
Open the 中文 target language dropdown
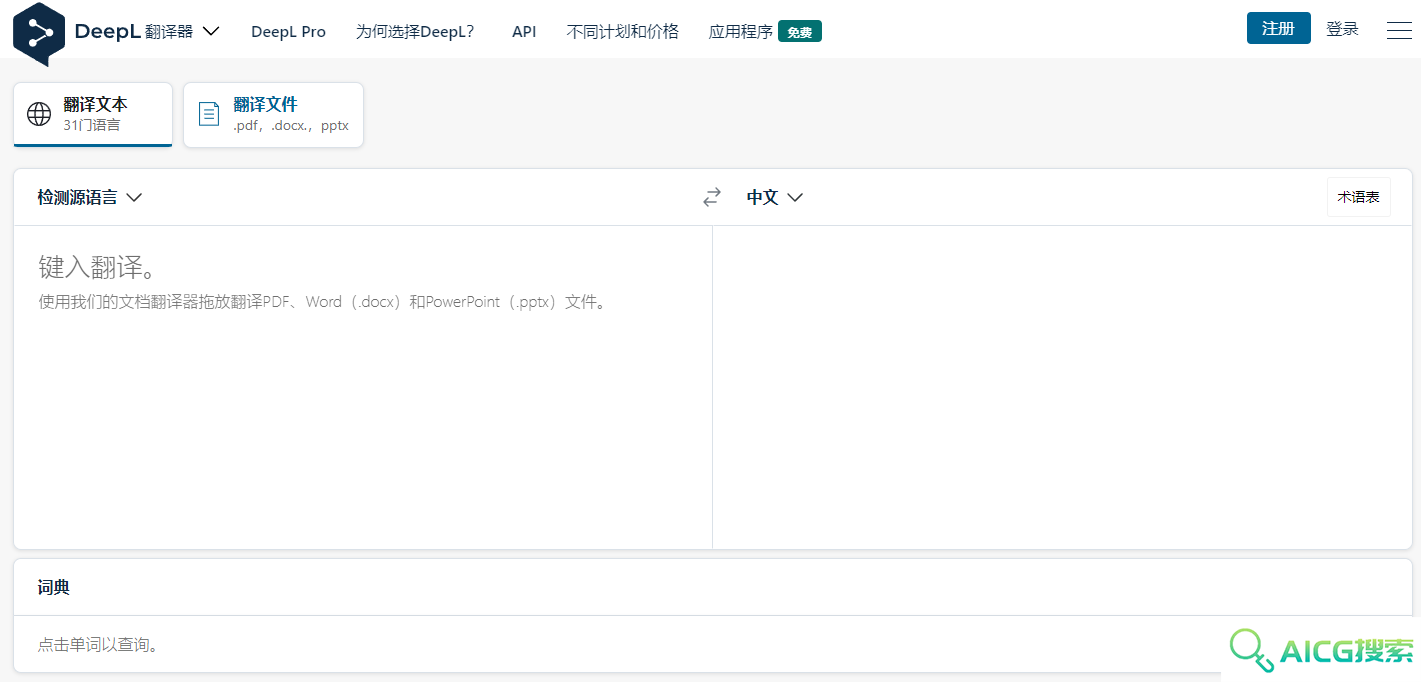point(775,197)
